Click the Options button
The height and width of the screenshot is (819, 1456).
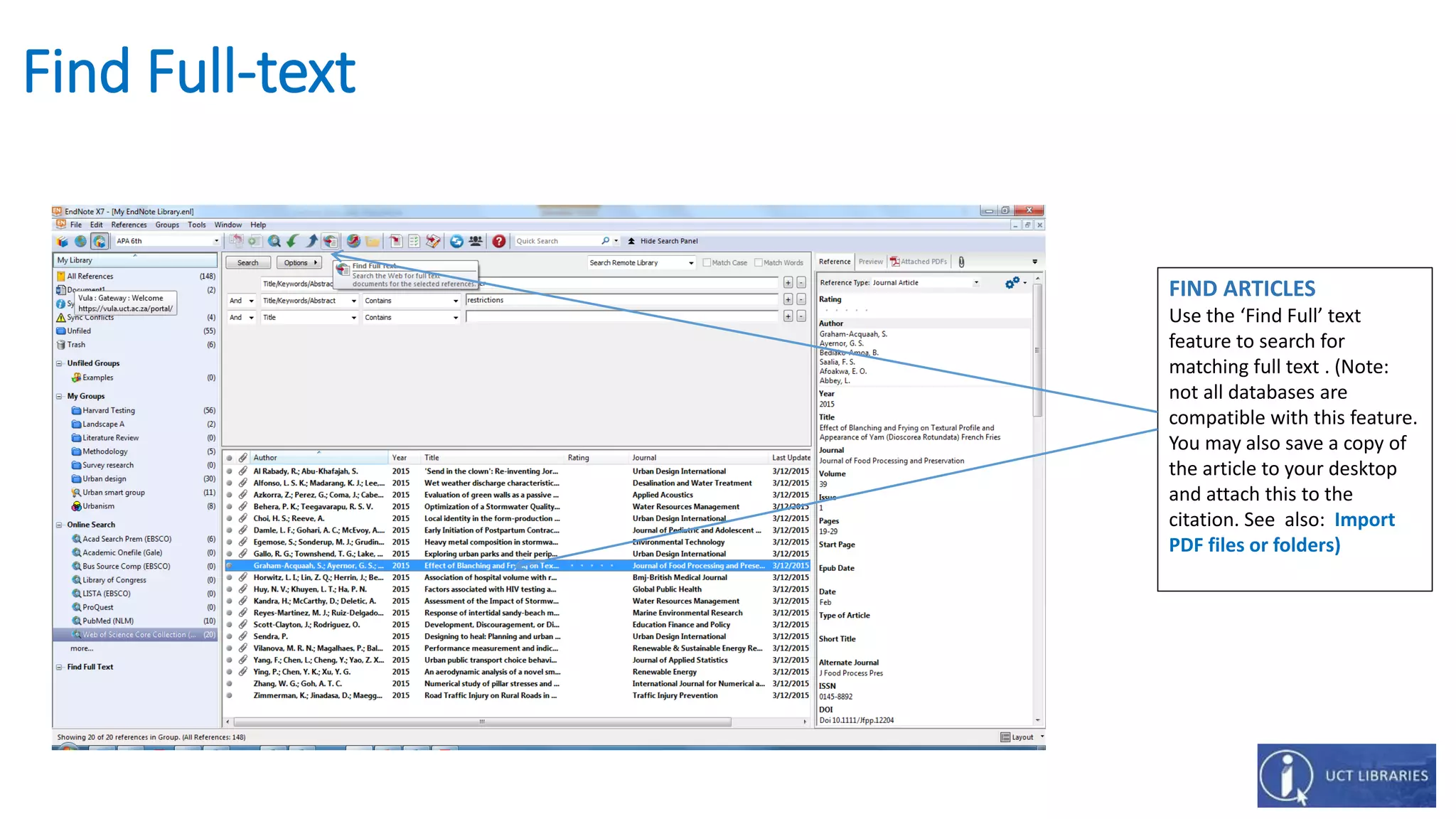[299, 263]
